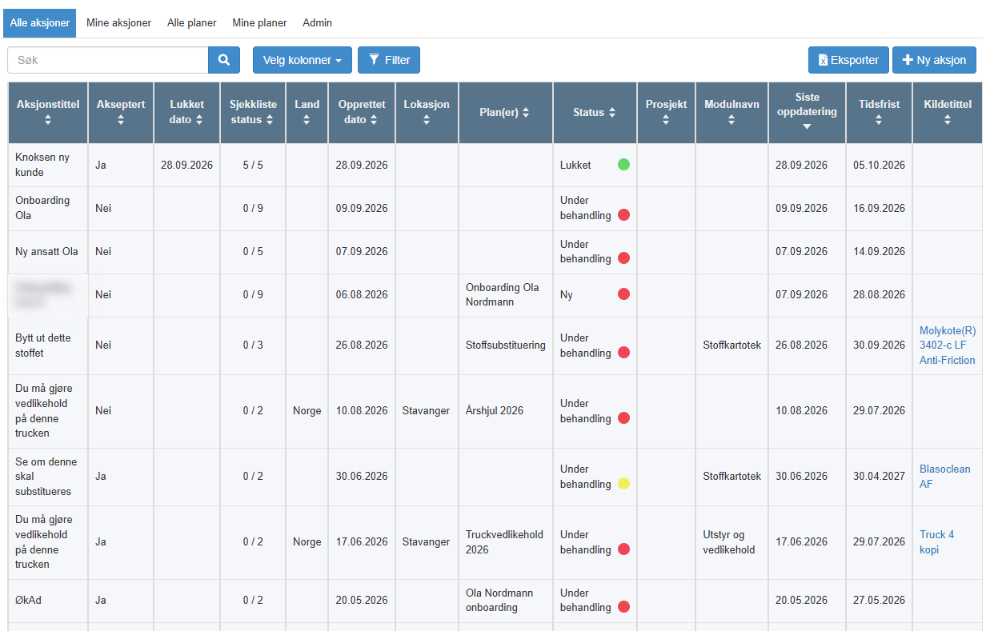
Task: Select the 'Stoffsubstituering' plan cell
Action: [x=506, y=345]
